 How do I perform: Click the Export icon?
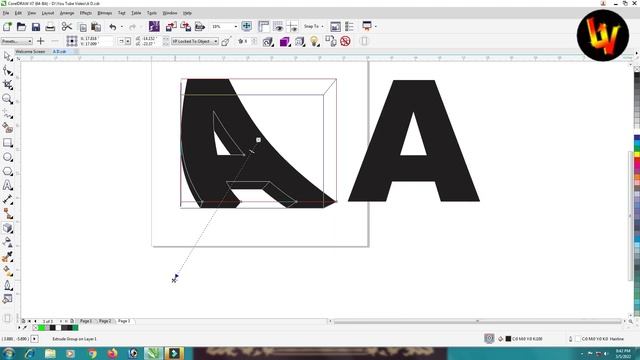(x=186, y=27)
